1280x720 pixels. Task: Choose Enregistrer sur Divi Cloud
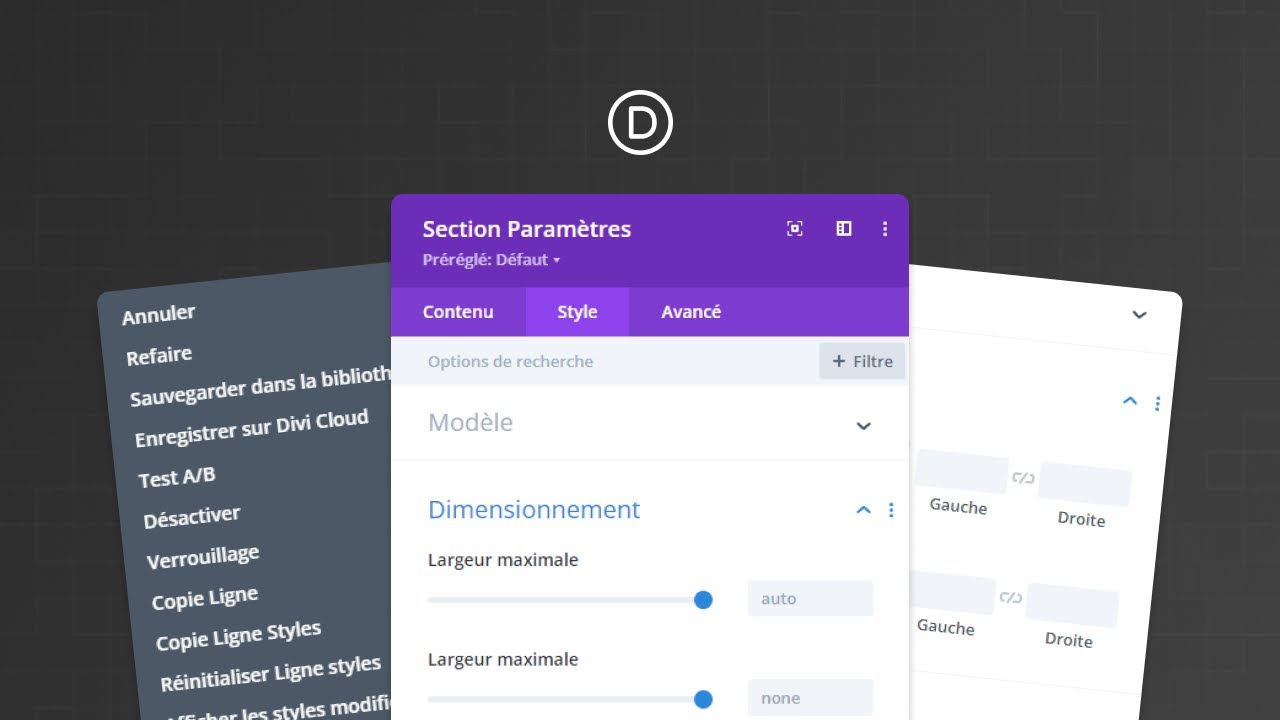pos(251,430)
